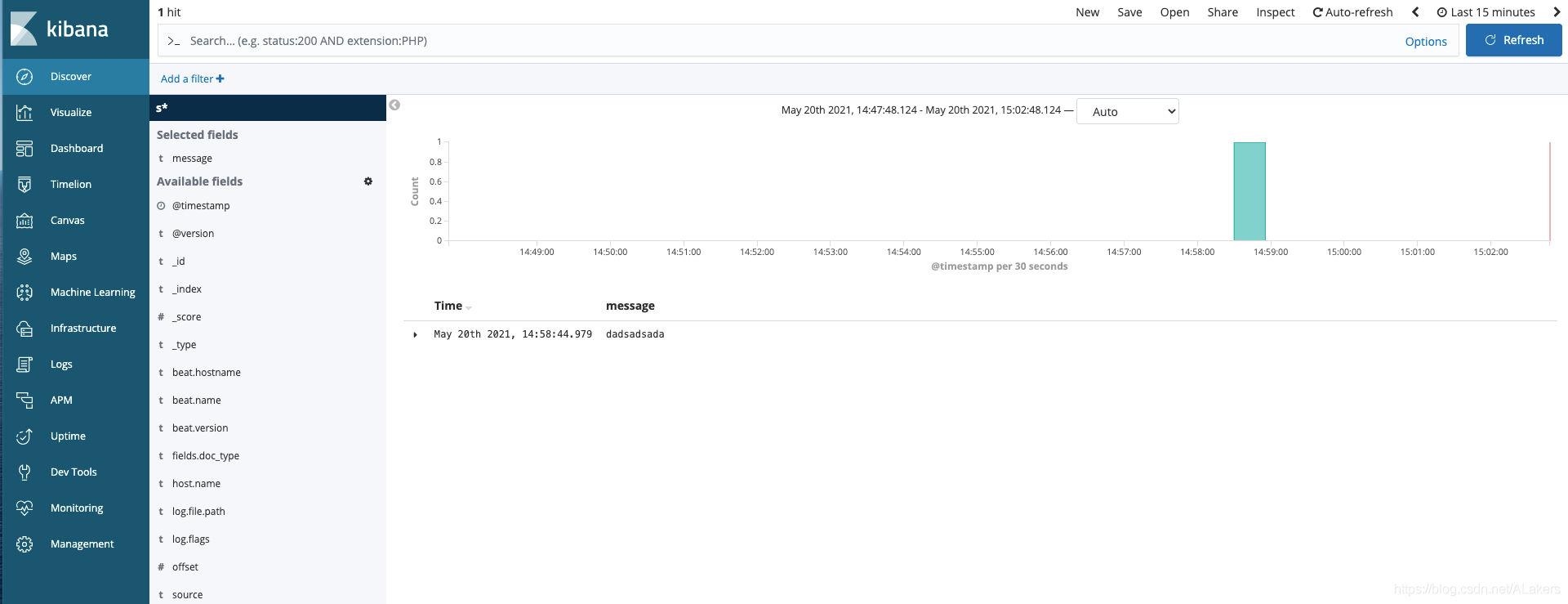Open the Logs icon

pyautogui.click(x=24, y=365)
